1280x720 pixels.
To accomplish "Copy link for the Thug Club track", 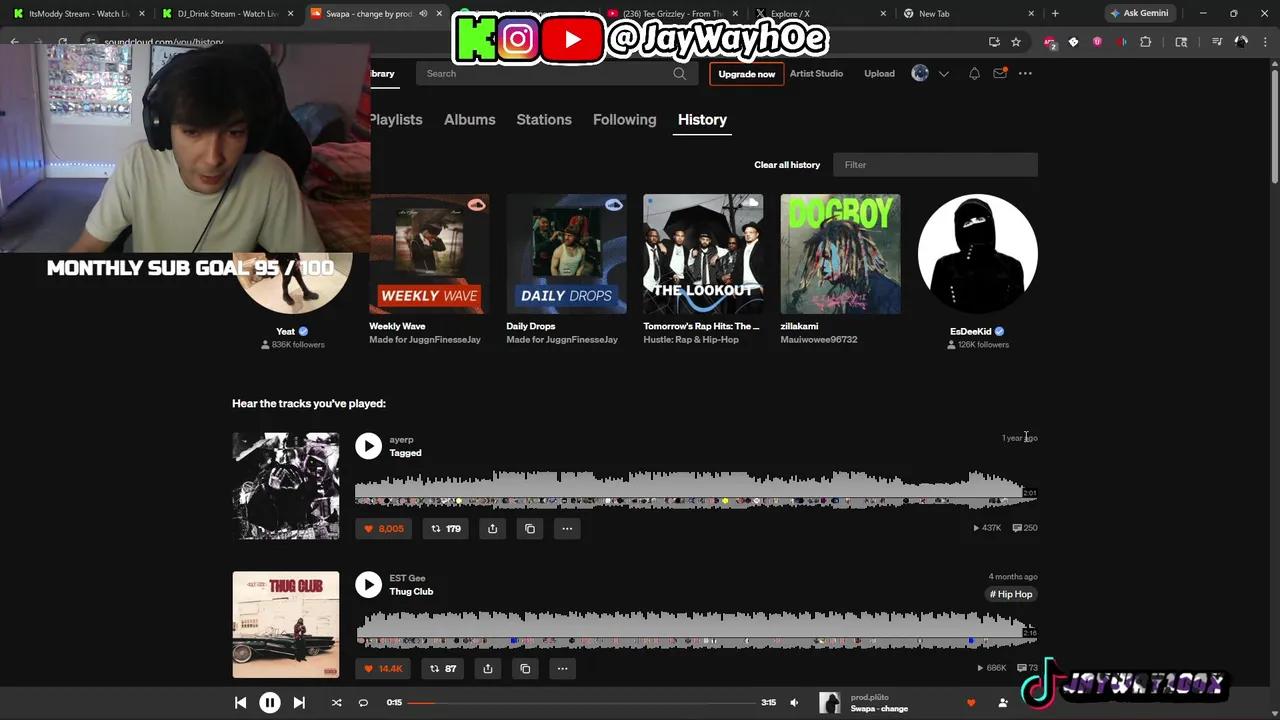I will click(525, 669).
